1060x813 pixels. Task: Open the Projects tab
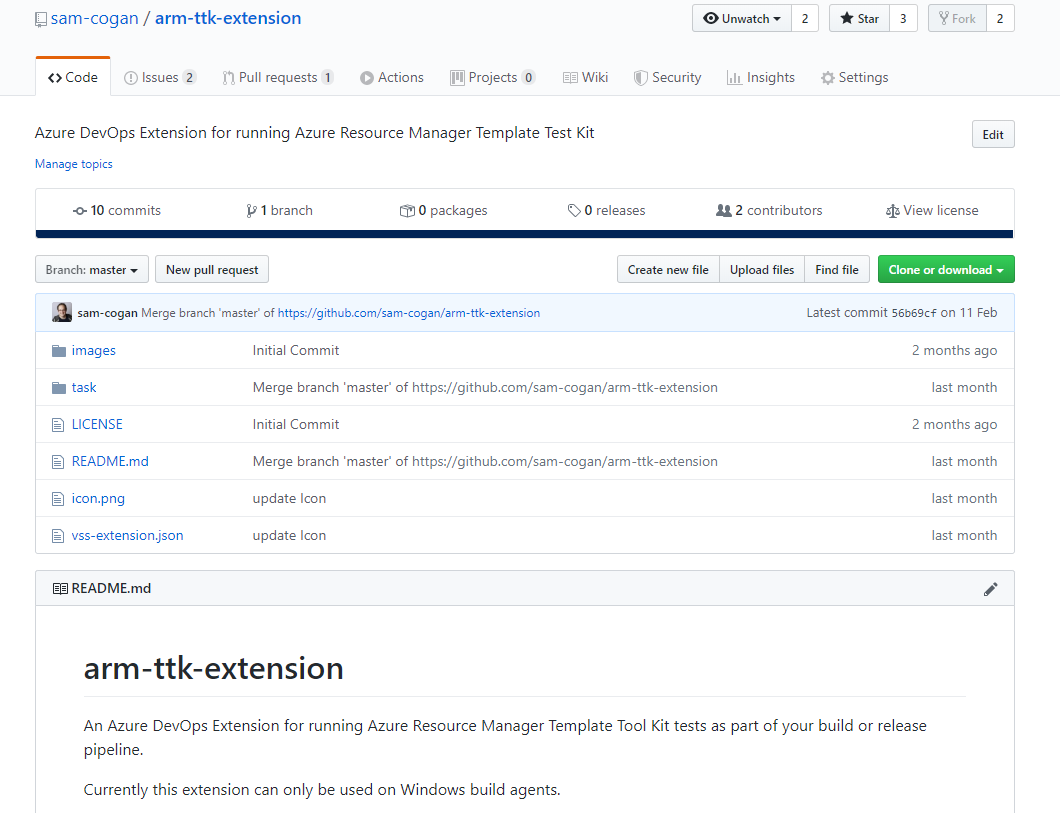tap(493, 78)
